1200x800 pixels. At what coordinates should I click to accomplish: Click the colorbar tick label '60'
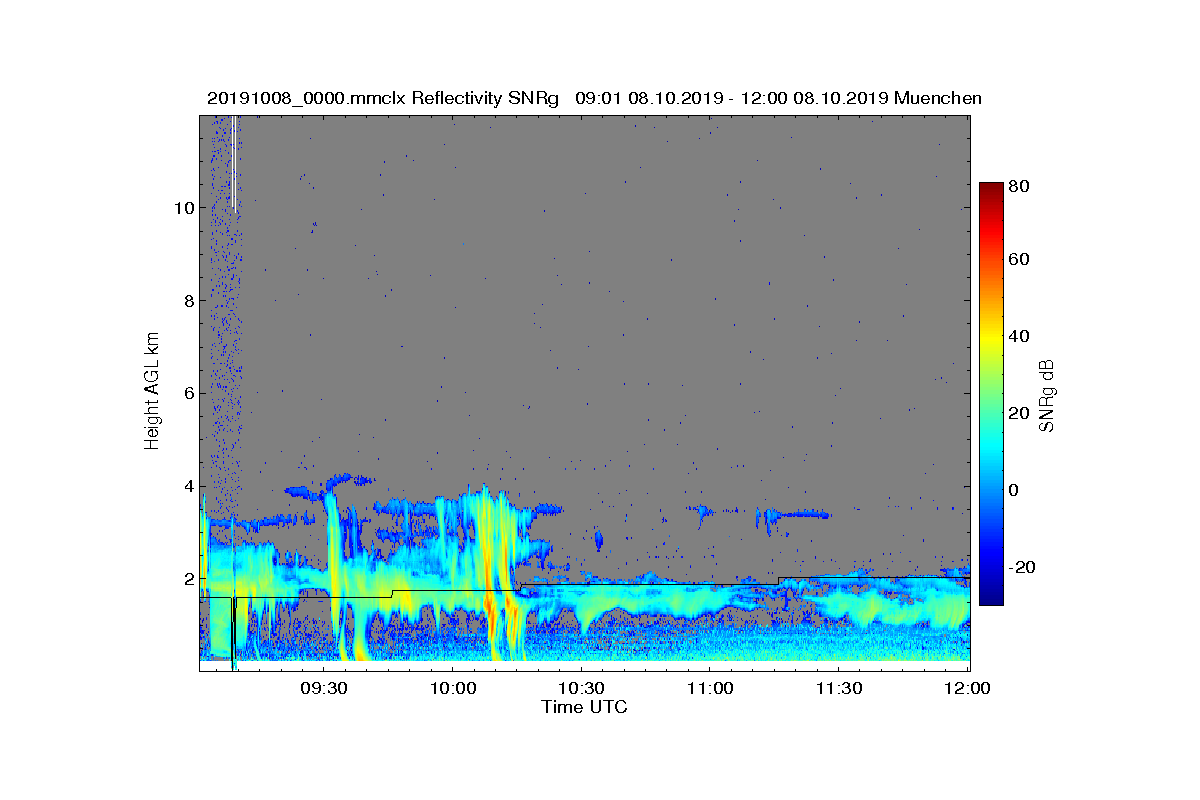coord(1020,259)
